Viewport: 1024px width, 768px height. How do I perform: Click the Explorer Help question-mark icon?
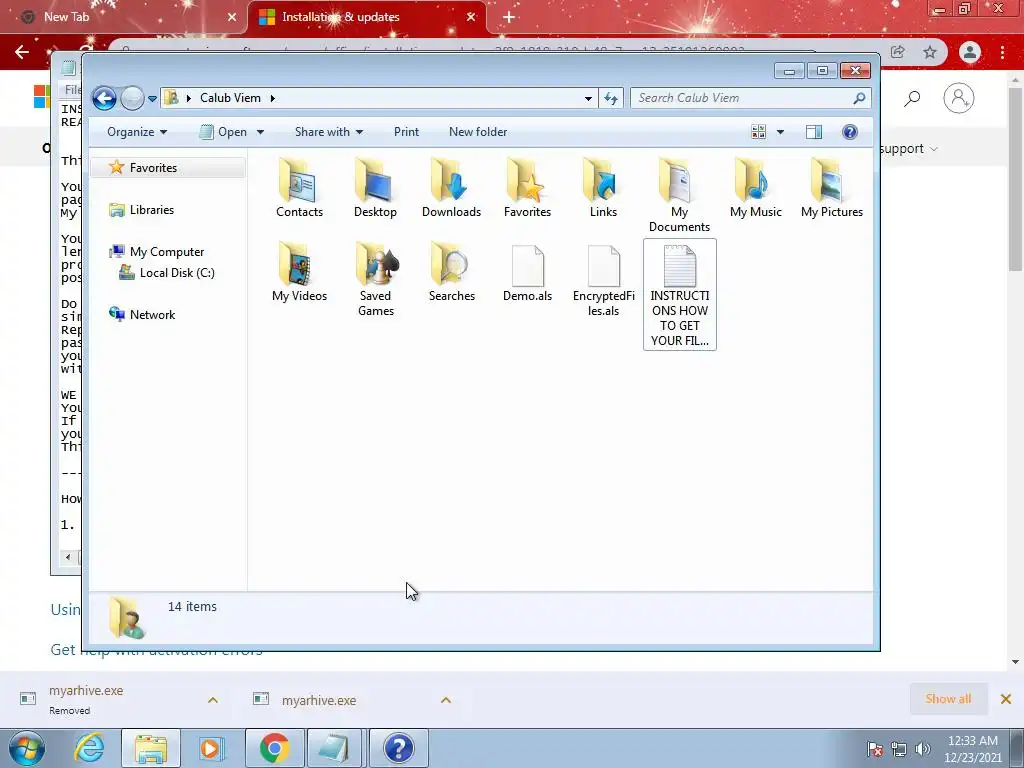pos(850,132)
